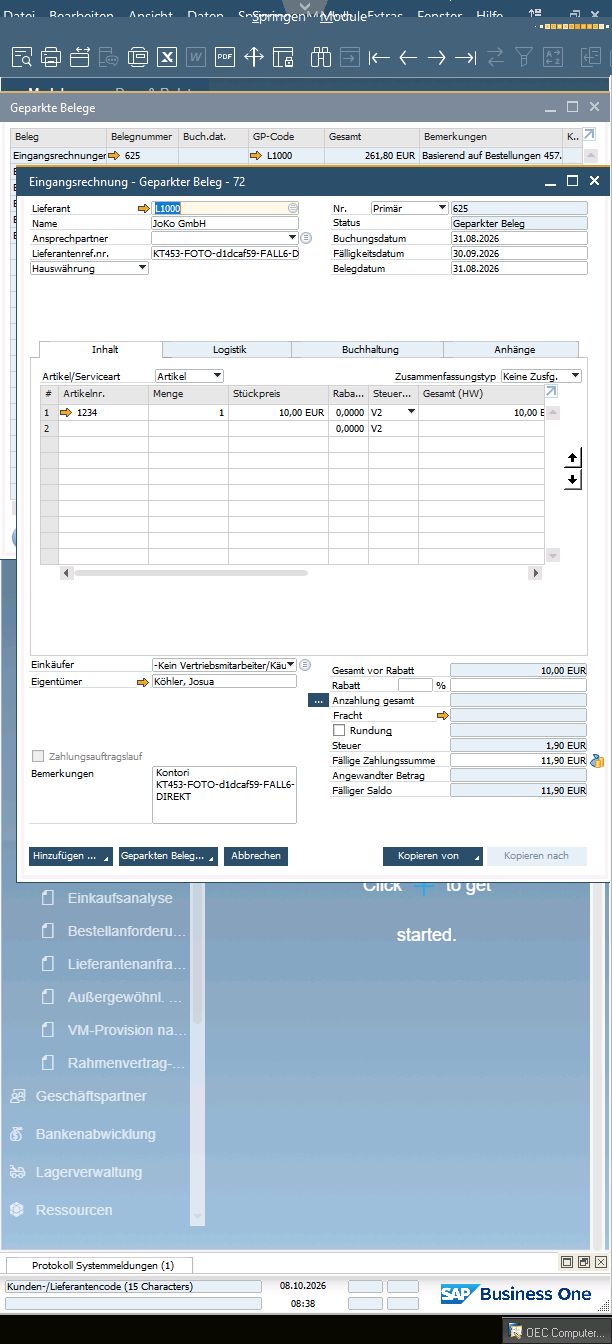Switch to Inhalt tab
This screenshot has height=1344, width=612.
coord(105,350)
